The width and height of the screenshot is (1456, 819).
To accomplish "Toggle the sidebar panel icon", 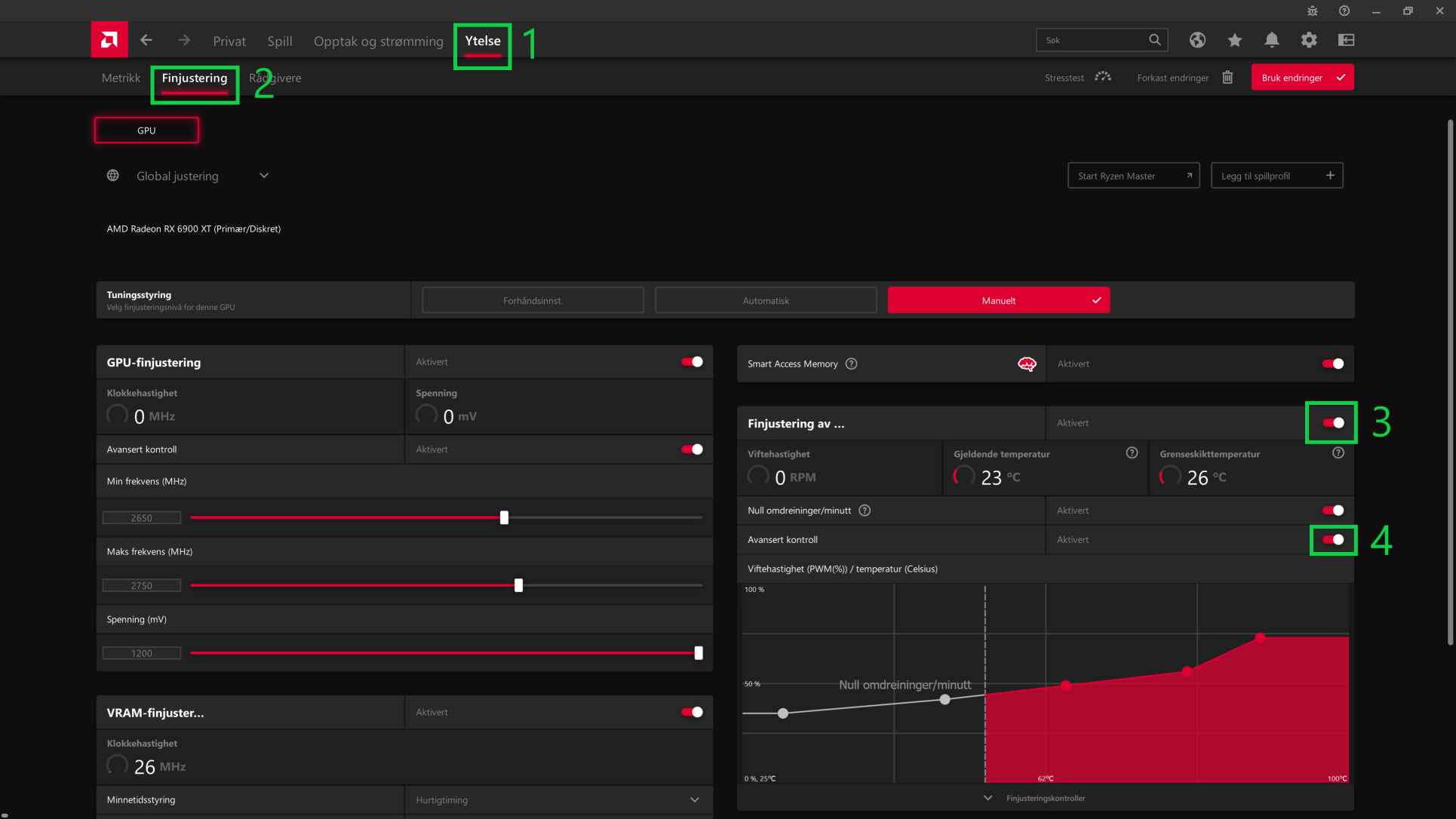I will pyautogui.click(x=1346, y=40).
